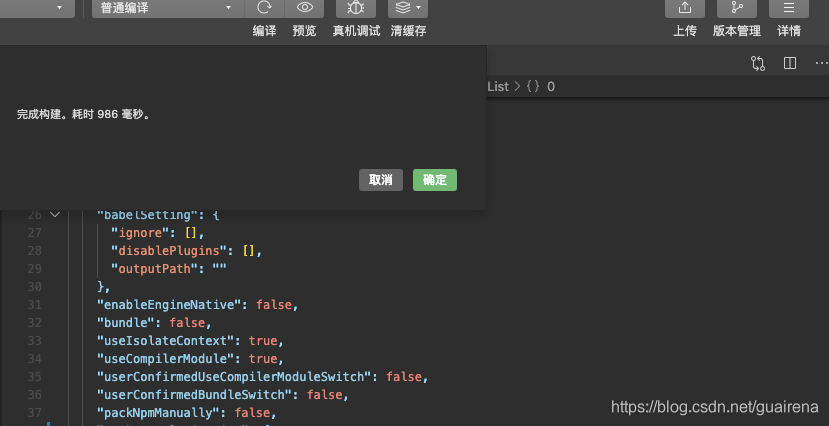
Task: Open 真机调试 bug icon
Action: [x=356, y=7]
